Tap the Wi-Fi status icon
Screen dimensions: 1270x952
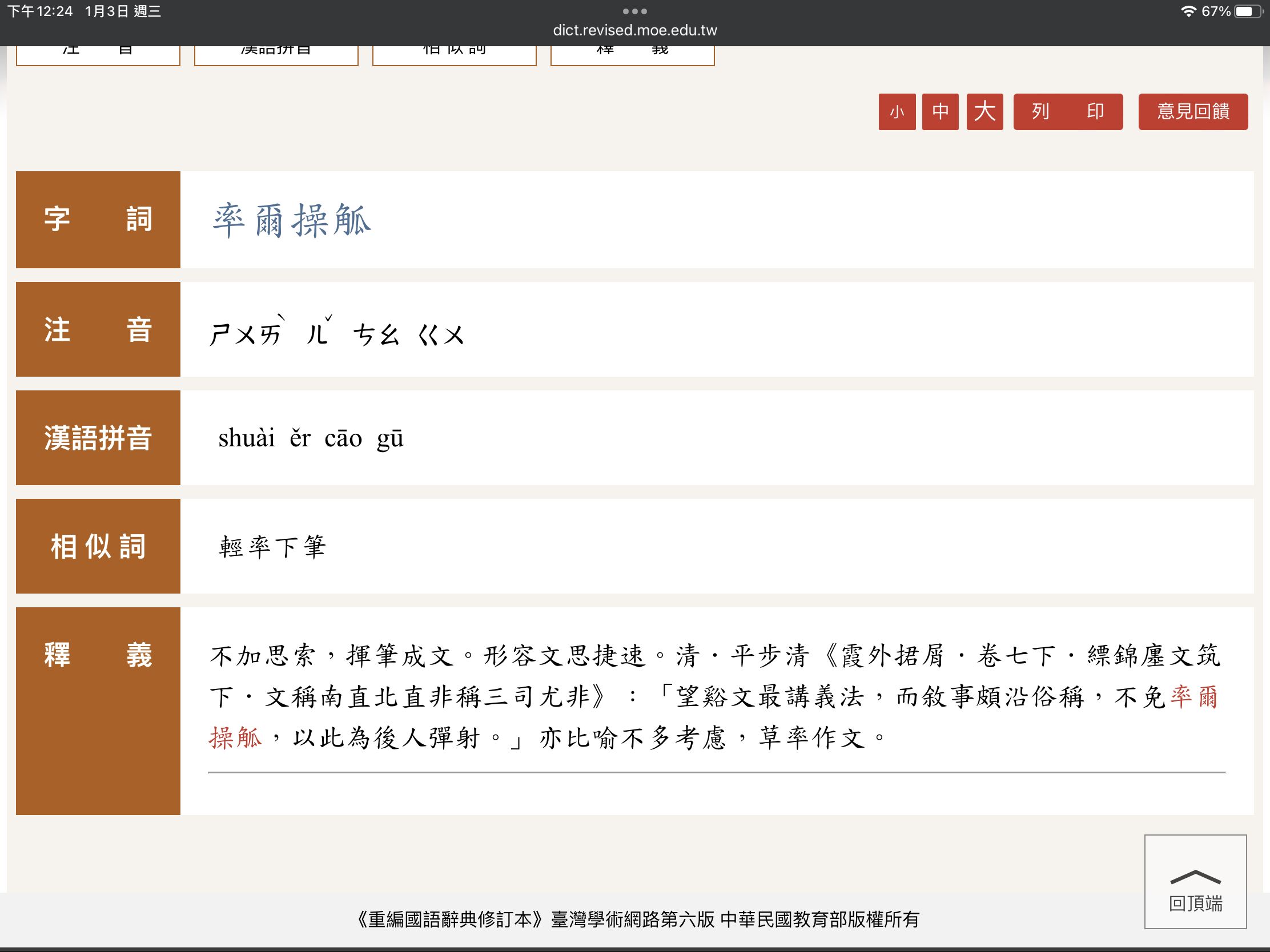pyautogui.click(x=1188, y=11)
